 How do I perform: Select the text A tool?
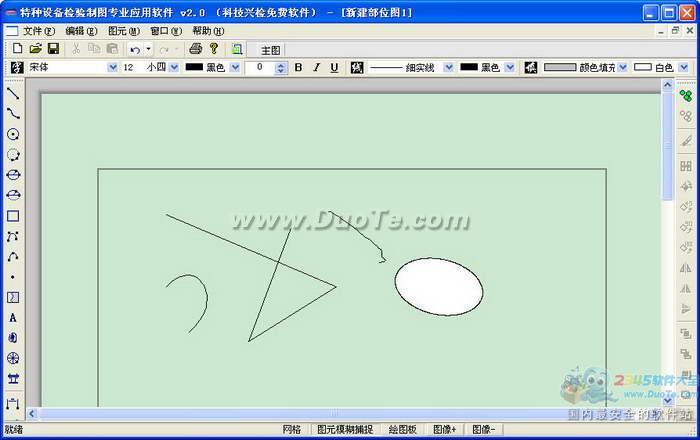tap(13, 318)
